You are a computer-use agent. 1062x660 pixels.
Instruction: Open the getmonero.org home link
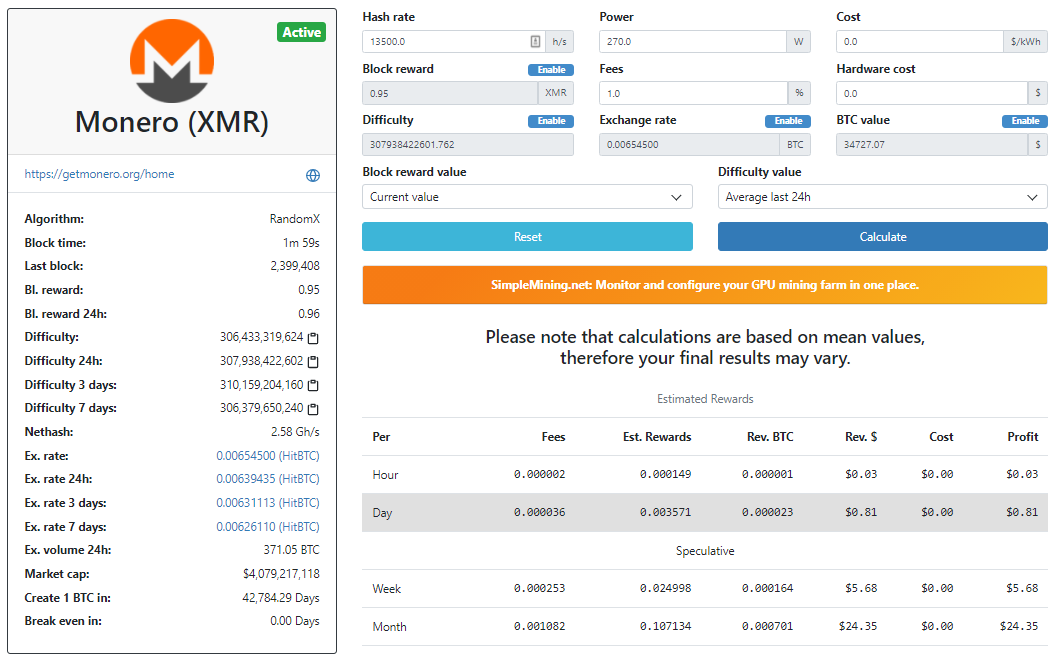(100, 174)
